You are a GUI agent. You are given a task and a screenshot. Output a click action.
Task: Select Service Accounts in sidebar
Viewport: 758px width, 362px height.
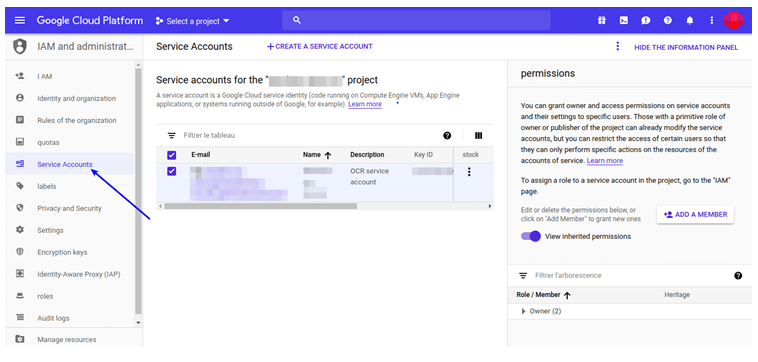click(x=71, y=164)
